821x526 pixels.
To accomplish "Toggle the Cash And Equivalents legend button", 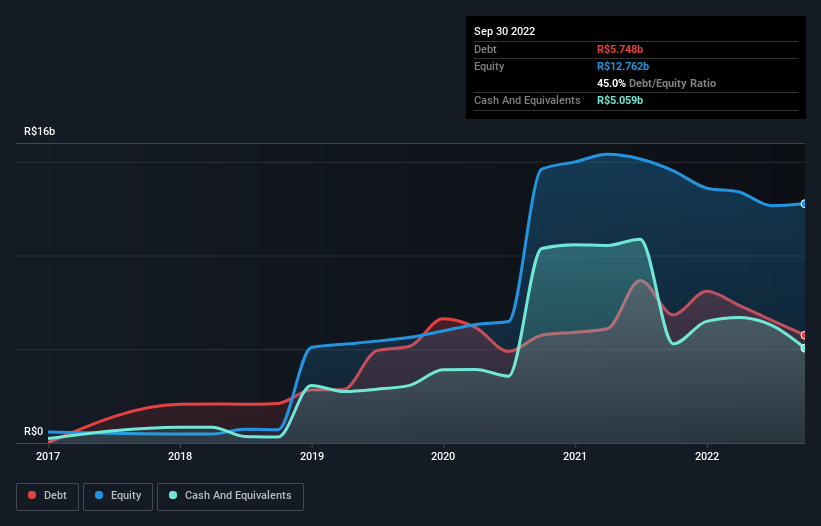I will (230, 496).
